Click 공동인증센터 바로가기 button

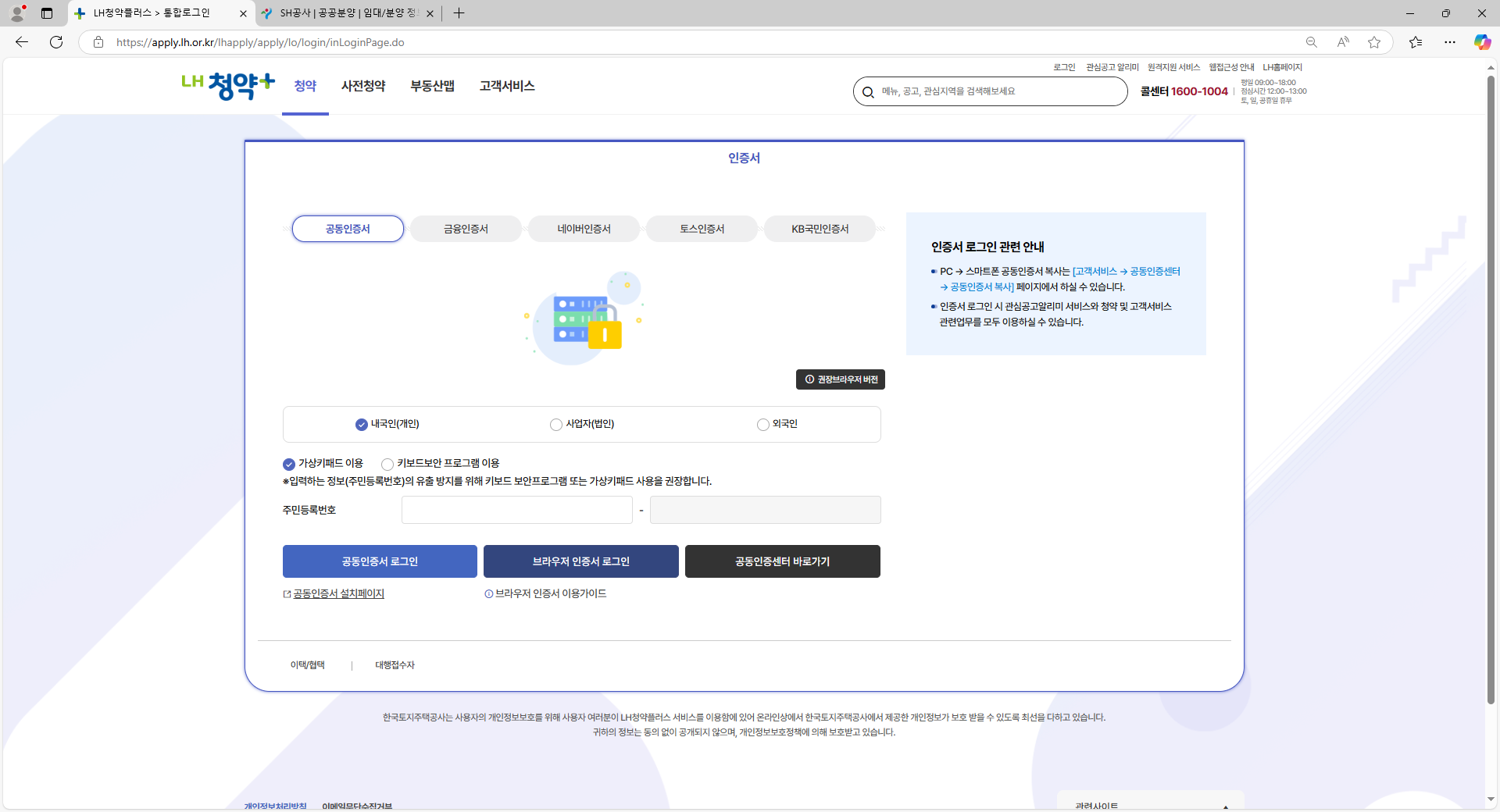click(x=783, y=561)
